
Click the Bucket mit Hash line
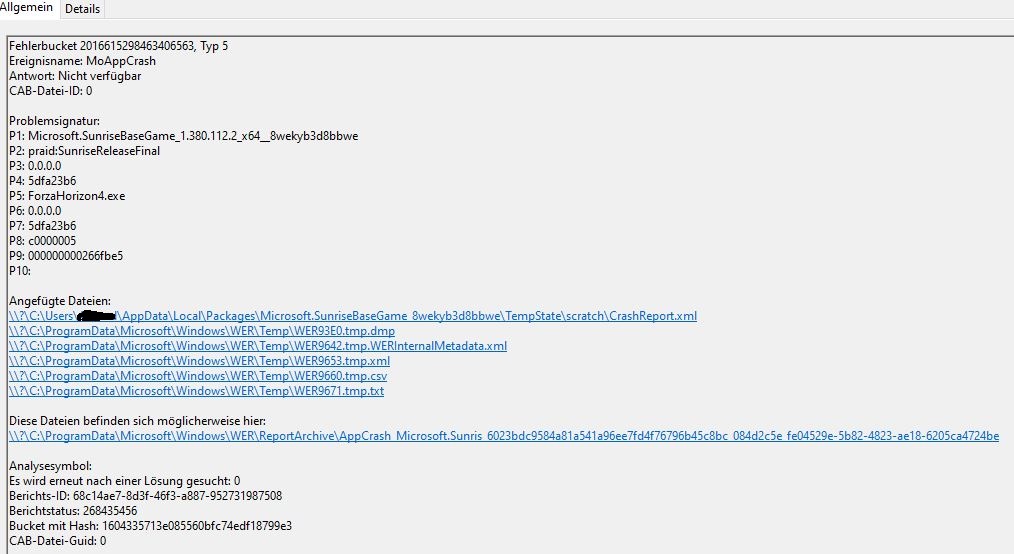pyautogui.click(x=151, y=526)
